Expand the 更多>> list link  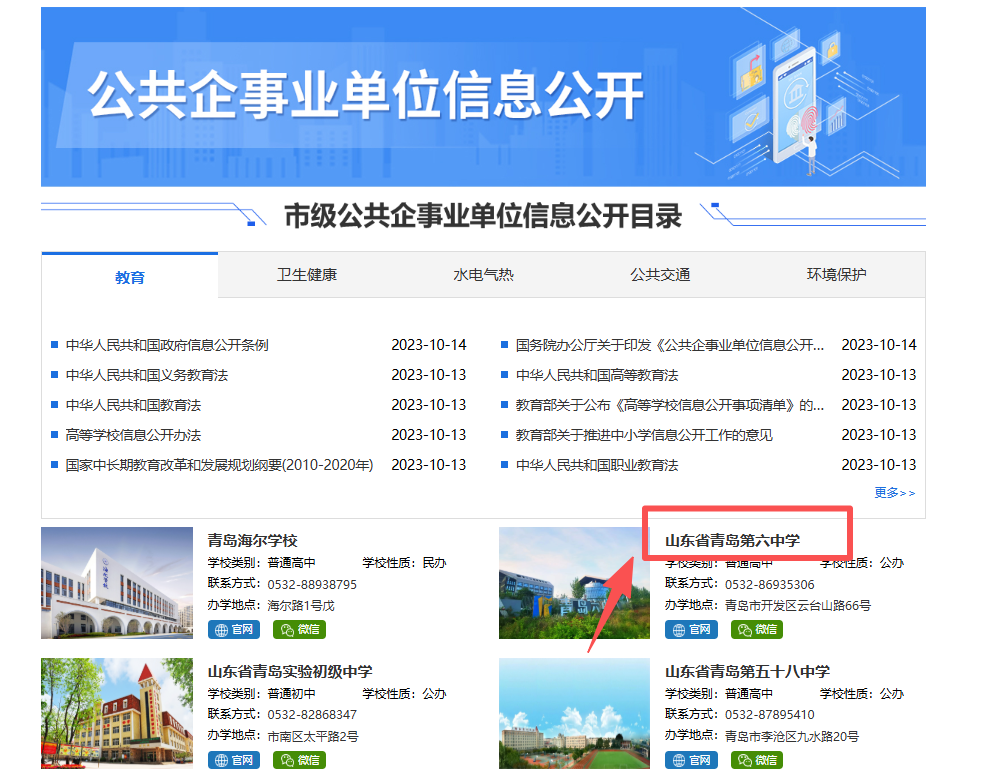(x=894, y=493)
